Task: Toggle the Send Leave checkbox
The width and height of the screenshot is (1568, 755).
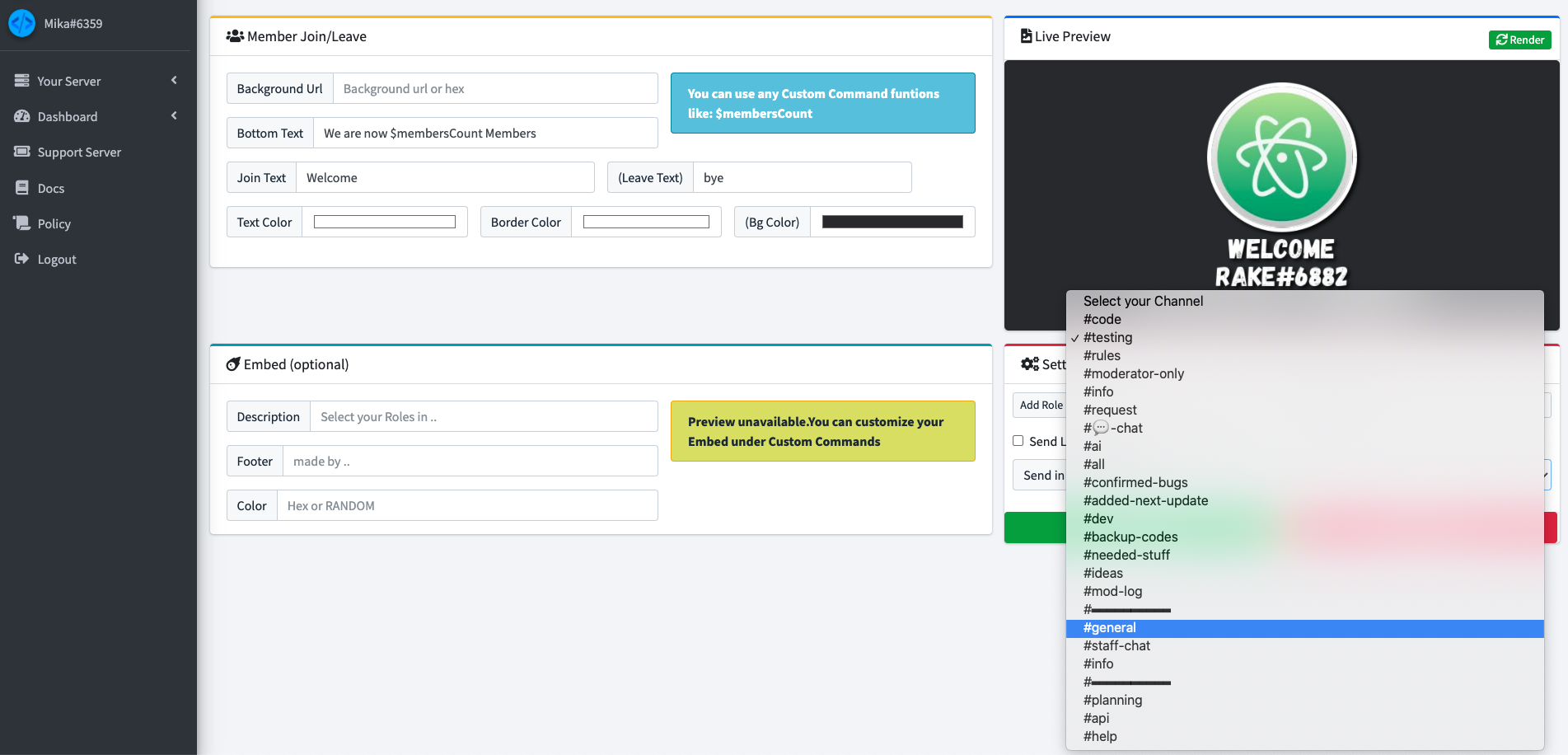Action: 1018,441
